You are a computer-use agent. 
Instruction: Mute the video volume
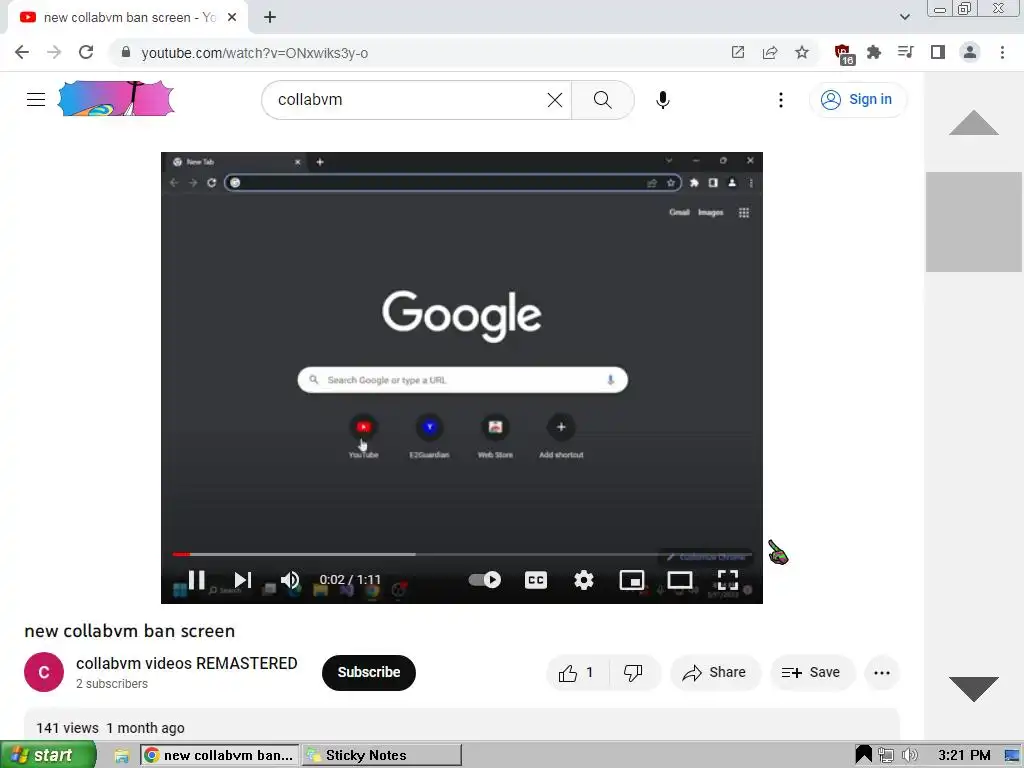point(290,579)
